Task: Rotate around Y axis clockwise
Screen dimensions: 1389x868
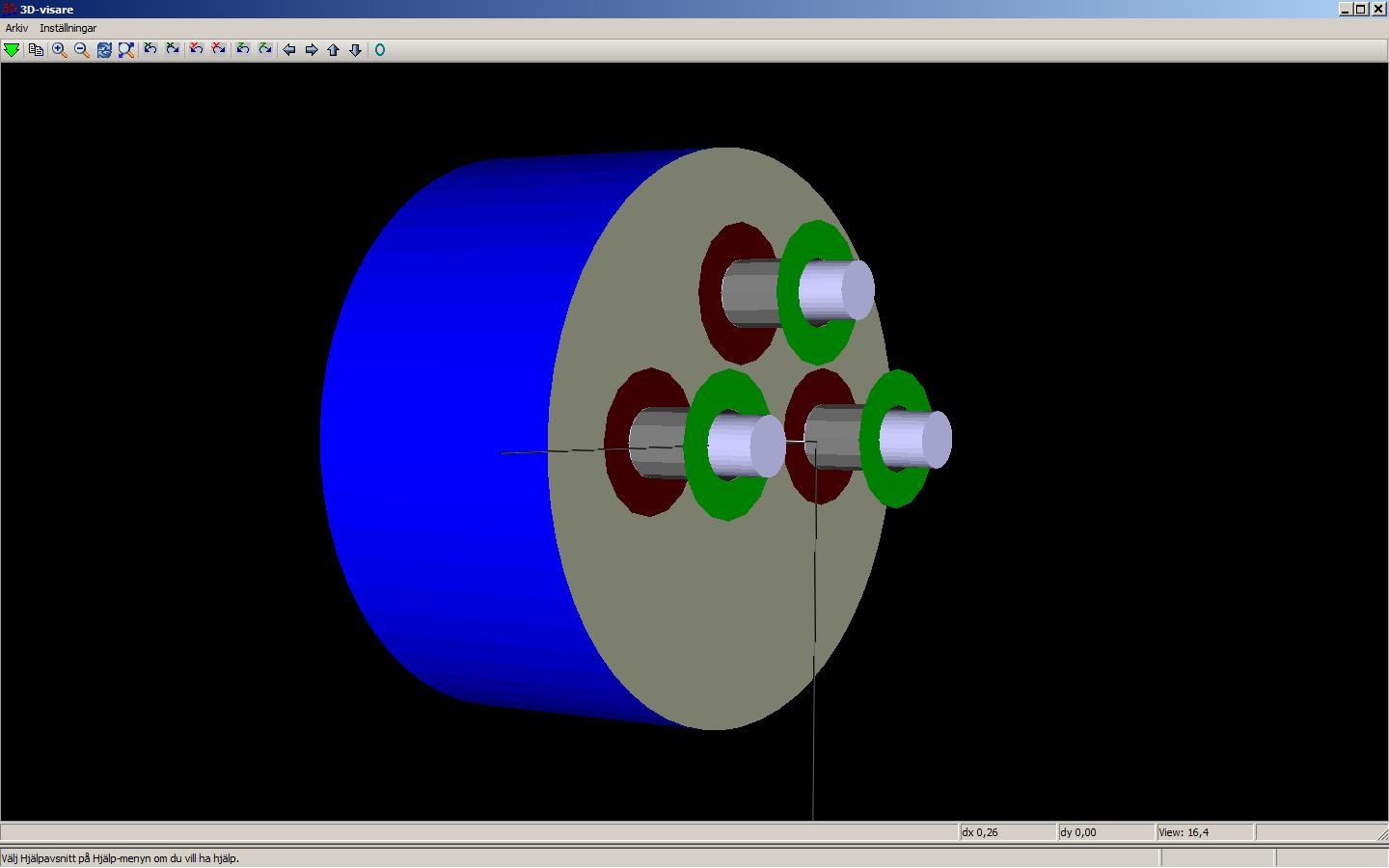Action: (219, 49)
